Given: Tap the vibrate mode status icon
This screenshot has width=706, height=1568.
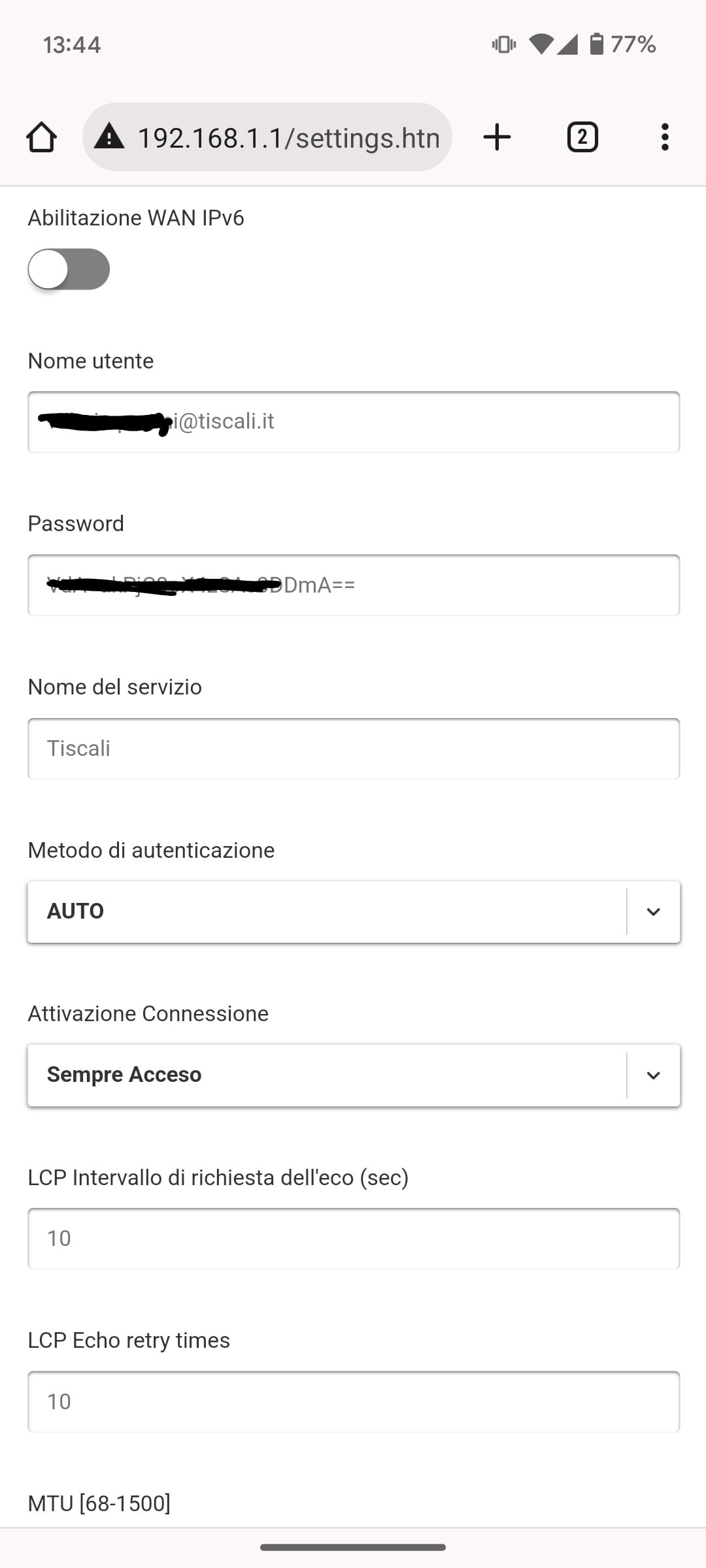Looking at the screenshot, I should pyautogui.click(x=503, y=44).
